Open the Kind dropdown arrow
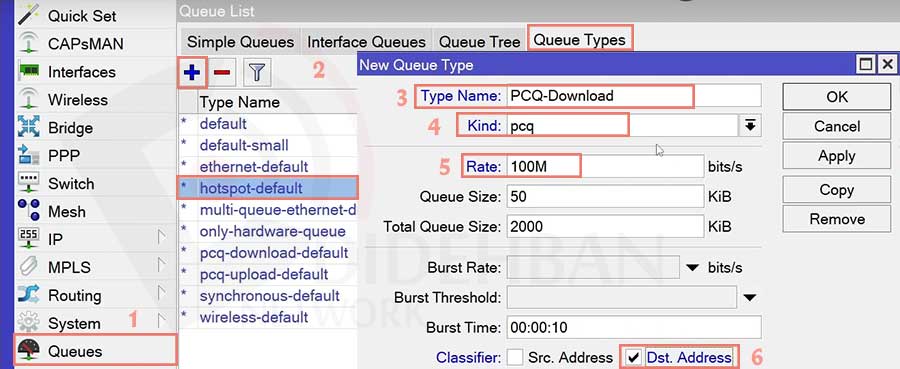This screenshot has height=369, width=900. click(750, 126)
